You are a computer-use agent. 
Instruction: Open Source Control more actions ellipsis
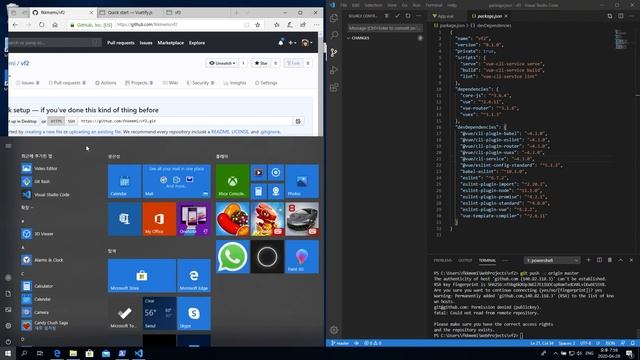click(418, 16)
